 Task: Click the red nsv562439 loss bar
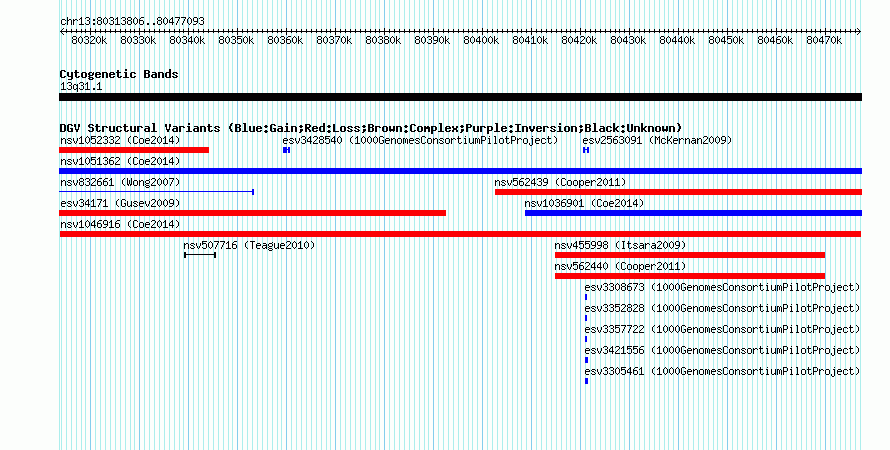point(678,192)
